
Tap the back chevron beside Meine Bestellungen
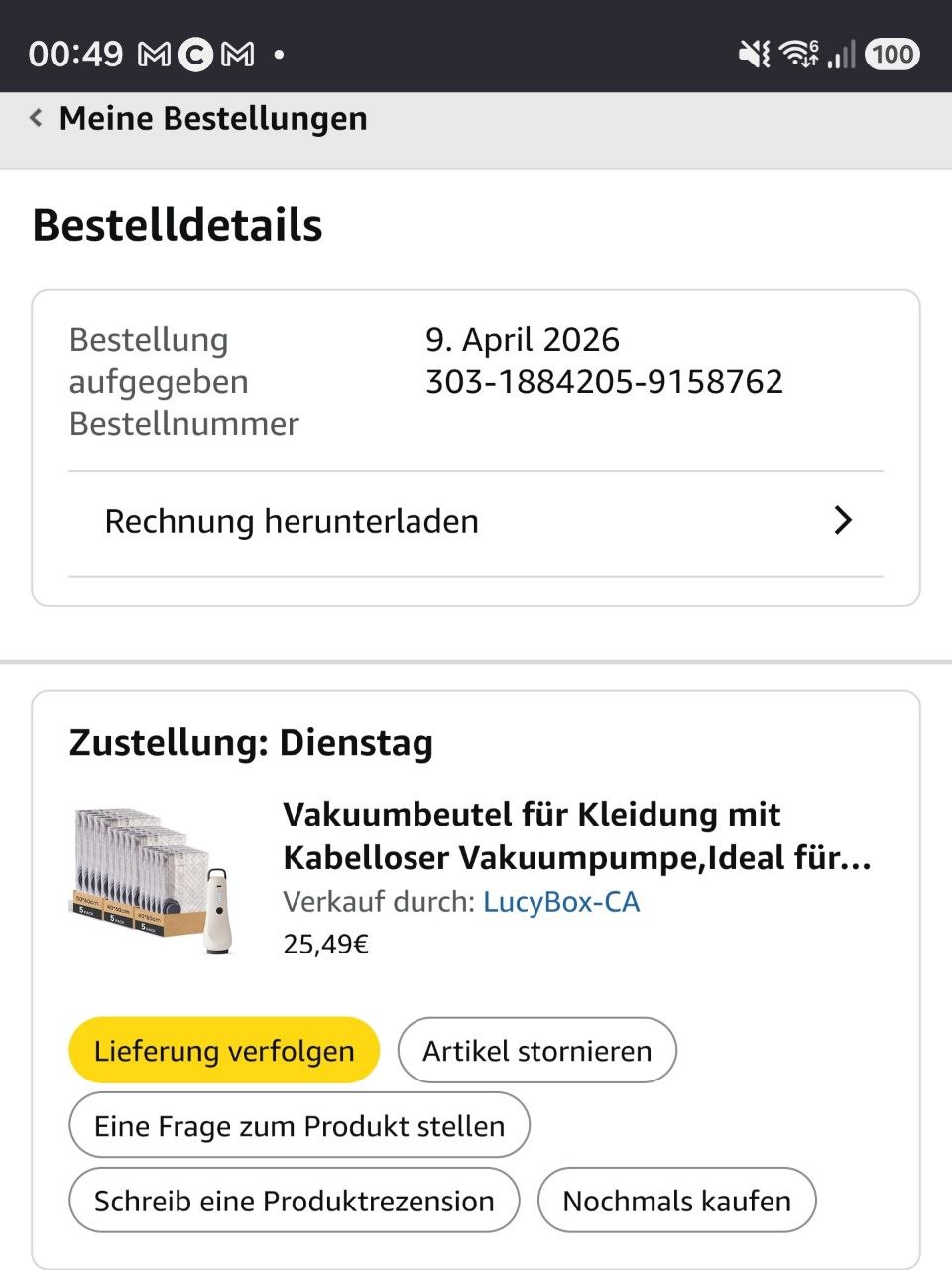(x=37, y=119)
